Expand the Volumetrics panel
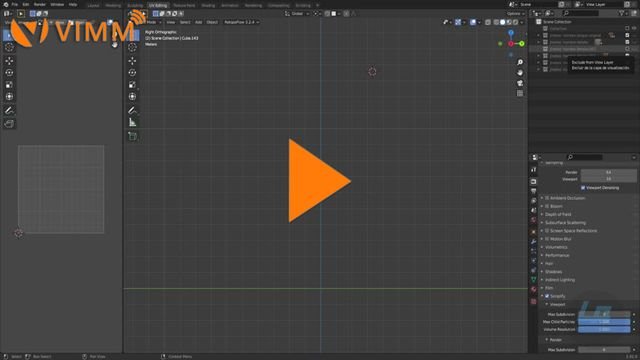This screenshot has width=640, height=360. pos(556,247)
